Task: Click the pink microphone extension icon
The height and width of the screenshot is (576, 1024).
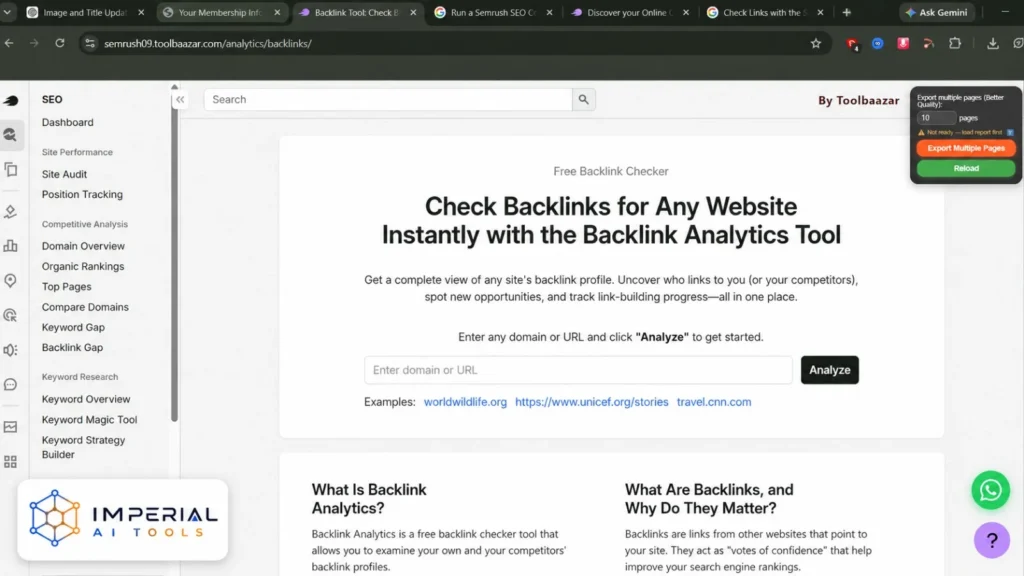Action: (x=903, y=43)
